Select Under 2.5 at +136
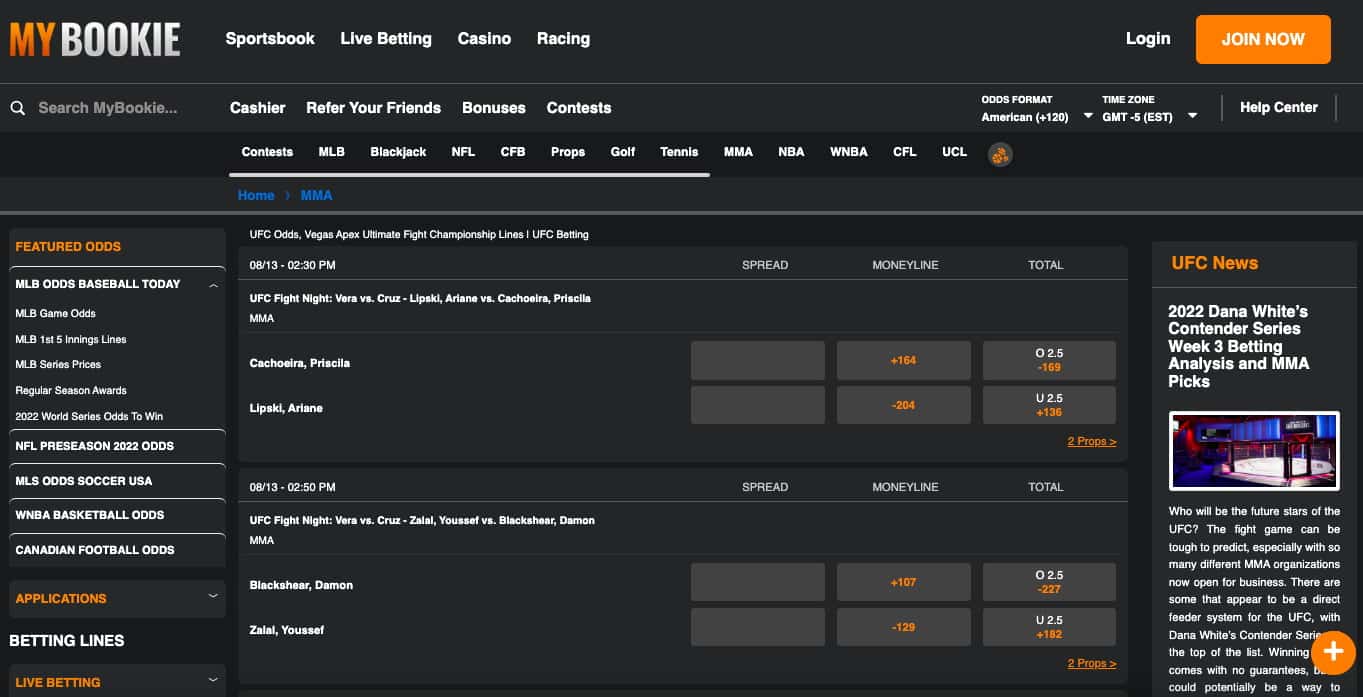1363x697 pixels. click(1049, 405)
